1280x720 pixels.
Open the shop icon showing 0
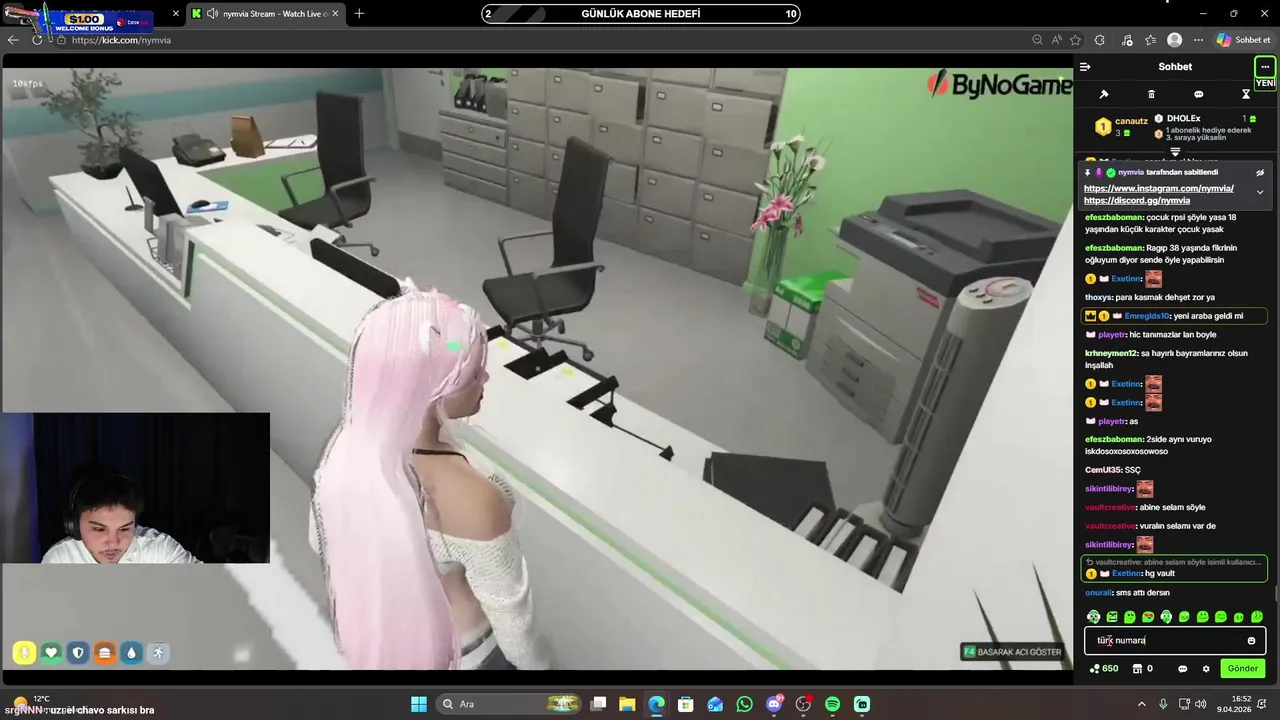pyautogui.click(x=1142, y=669)
